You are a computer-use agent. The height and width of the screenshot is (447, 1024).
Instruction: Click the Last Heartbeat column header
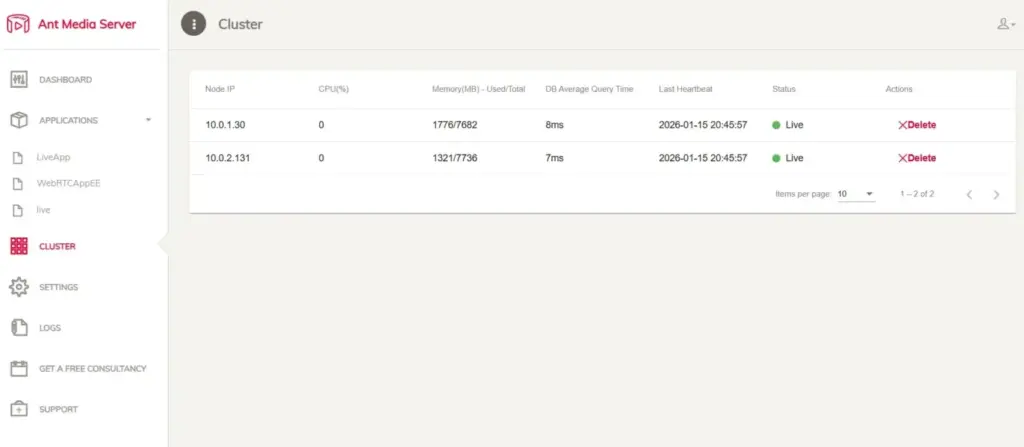click(x=686, y=89)
